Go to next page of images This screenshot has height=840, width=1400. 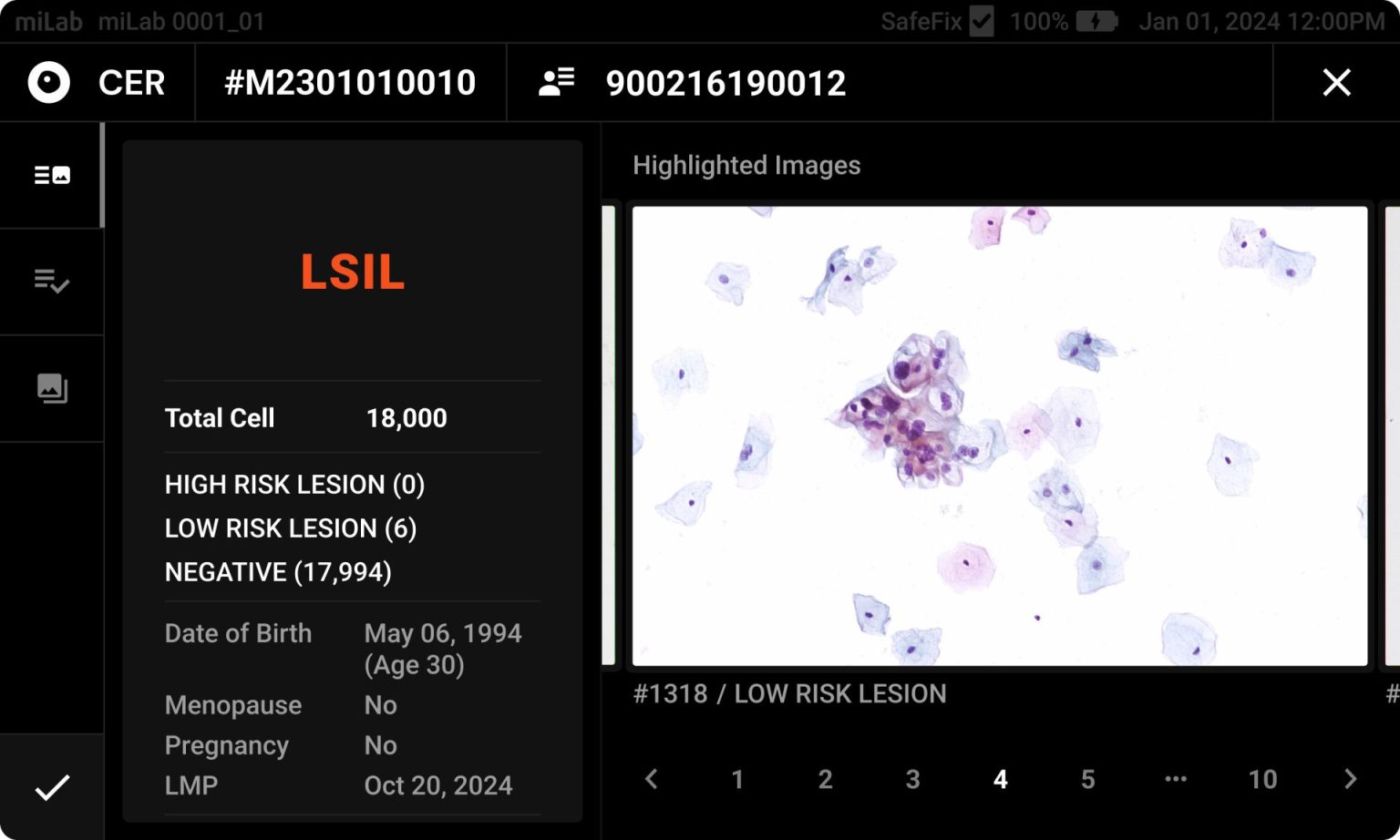(1350, 779)
